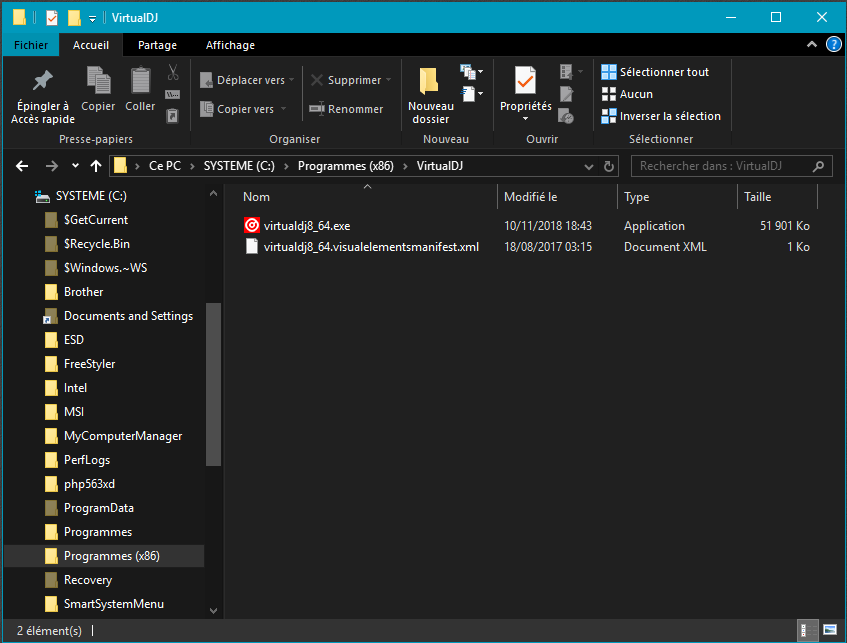Click the XML manifest file's document icon

[x=252, y=246]
